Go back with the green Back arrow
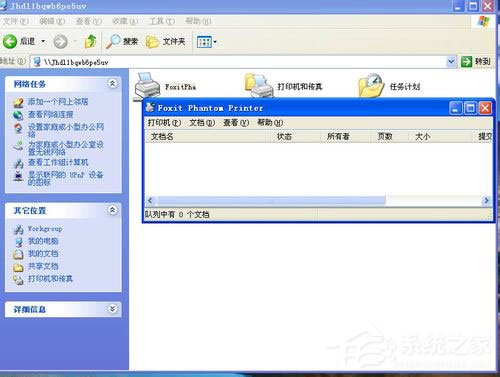This screenshot has height=377, width=500. (10, 42)
